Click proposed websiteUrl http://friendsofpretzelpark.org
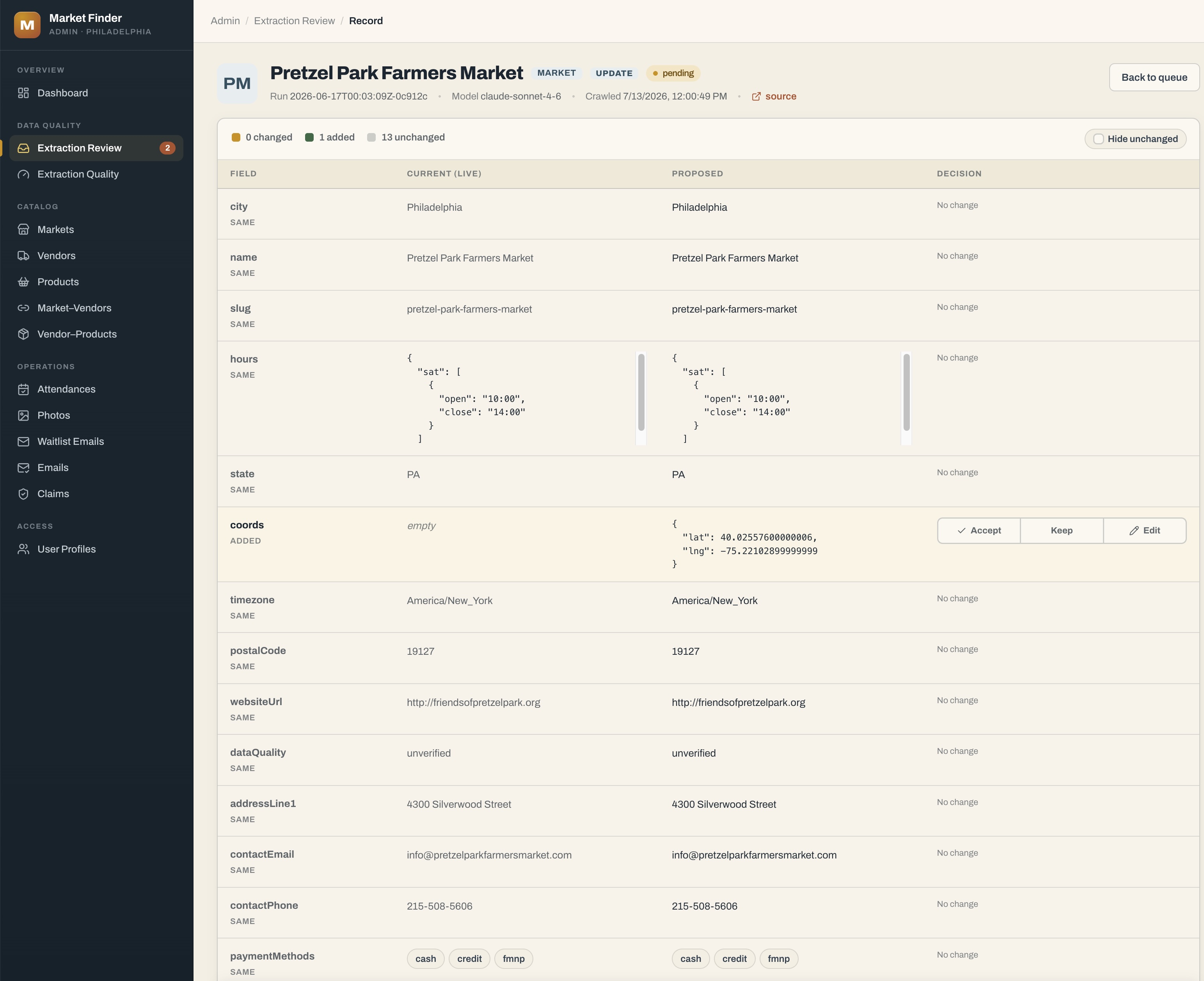Screen dimensions: 1204x981 coord(739,702)
